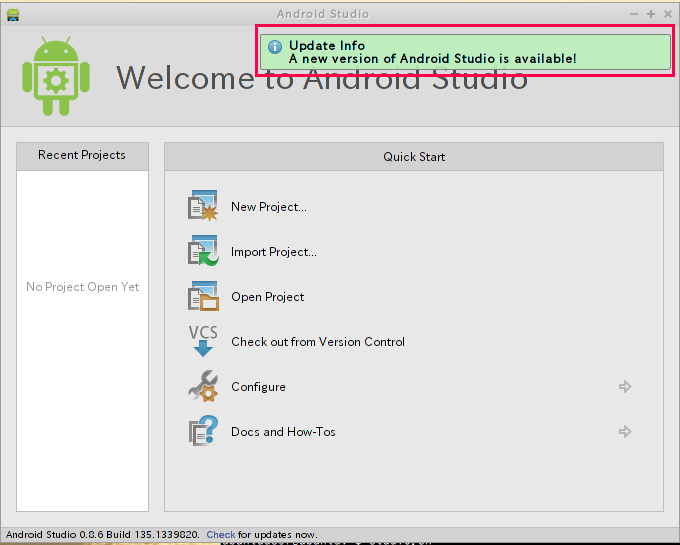The image size is (680, 545).
Task: Start a New Project...
Action: tap(268, 207)
